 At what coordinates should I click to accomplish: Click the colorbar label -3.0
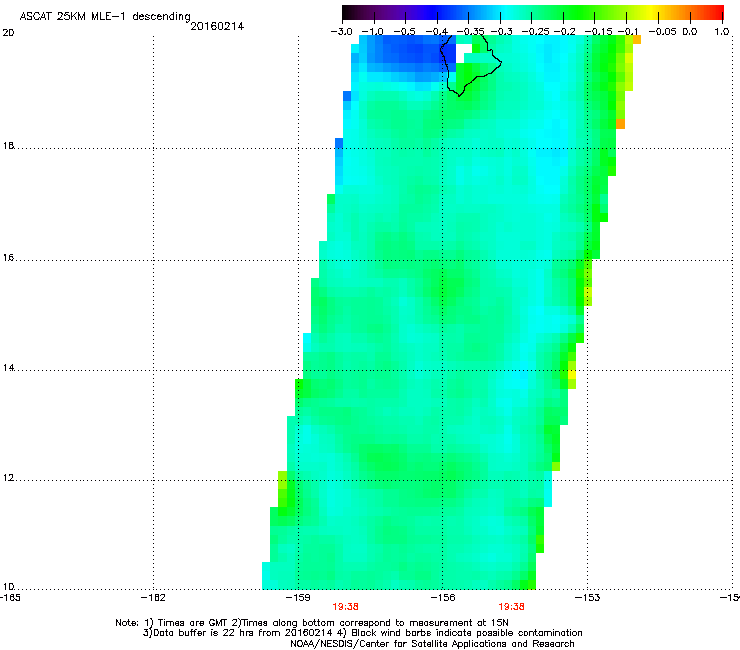click(341, 32)
